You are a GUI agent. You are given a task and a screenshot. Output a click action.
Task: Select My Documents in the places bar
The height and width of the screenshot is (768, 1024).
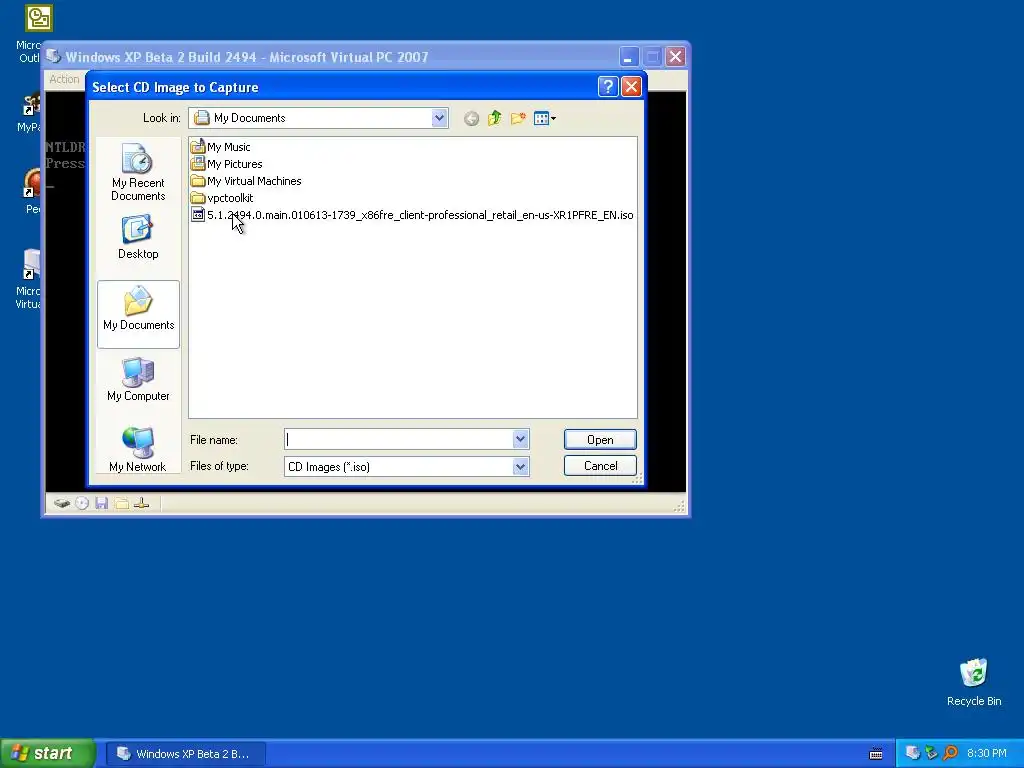(x=138, y=314)
